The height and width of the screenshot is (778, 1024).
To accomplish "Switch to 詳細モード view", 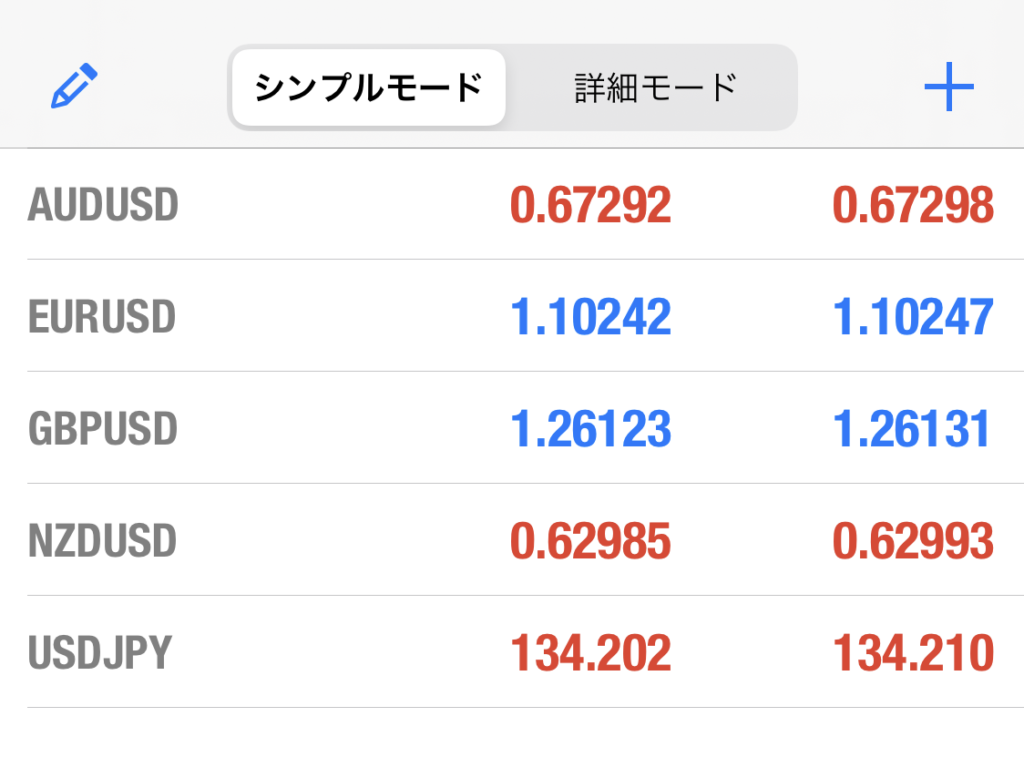I will click(656, 88).
